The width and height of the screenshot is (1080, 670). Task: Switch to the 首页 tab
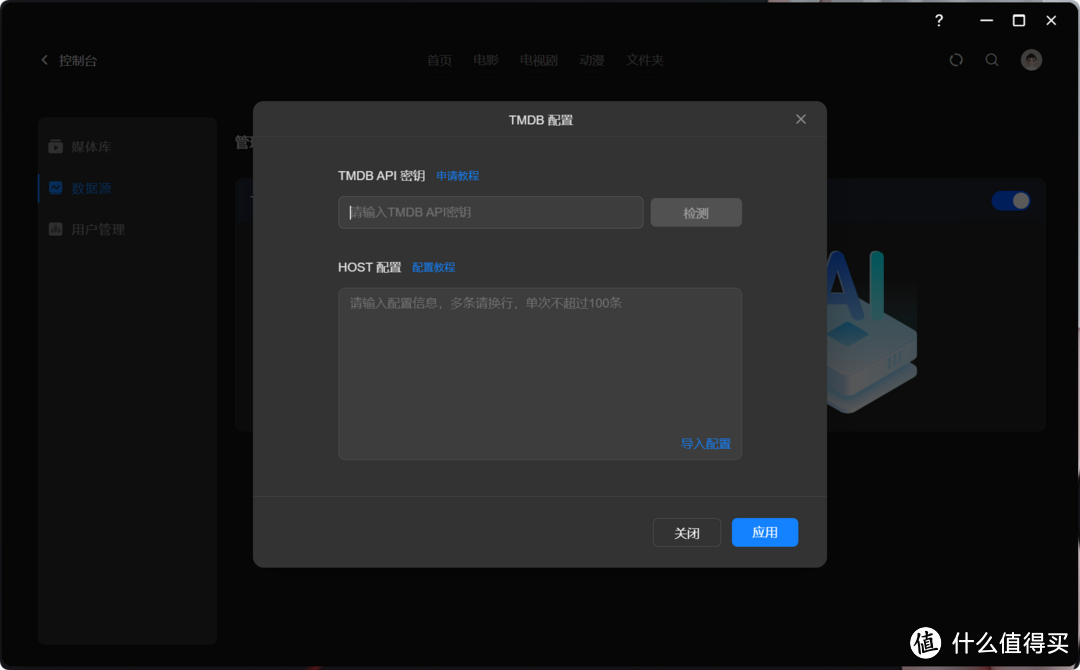(x=438, y=60)
